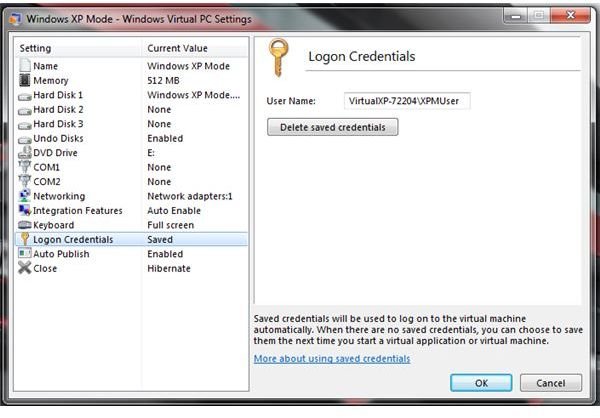Open More about using saved credentials link

(332, 359)
